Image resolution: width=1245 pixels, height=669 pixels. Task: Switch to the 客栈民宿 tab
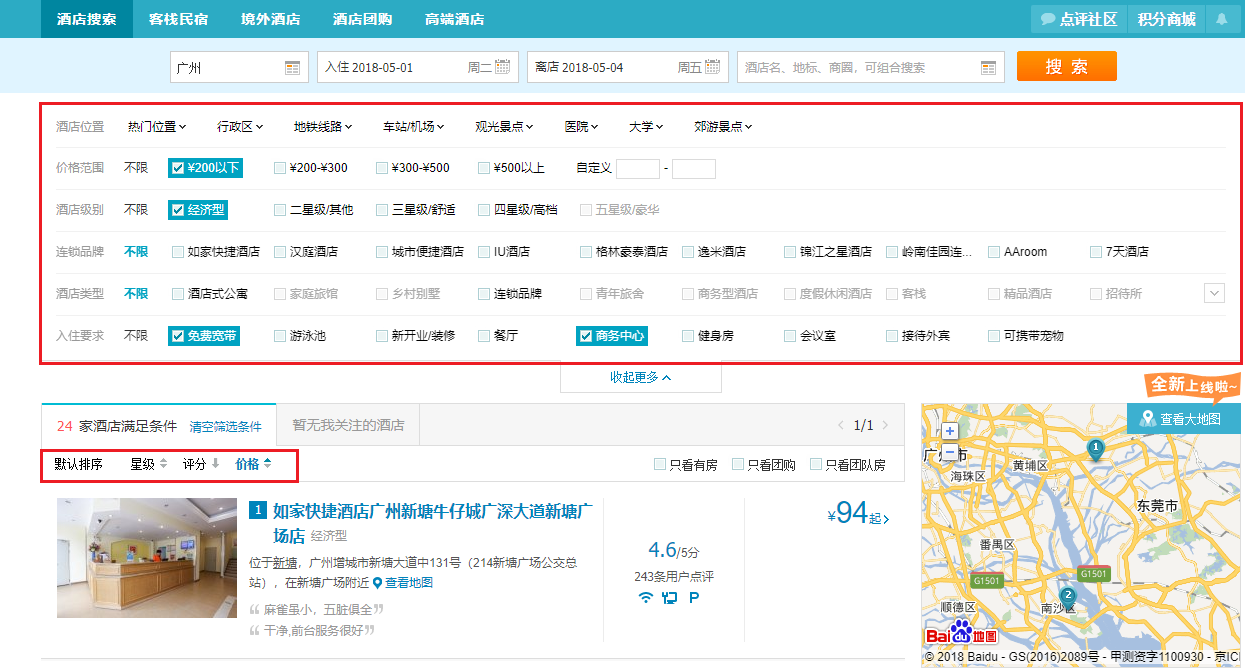(179, 19)
